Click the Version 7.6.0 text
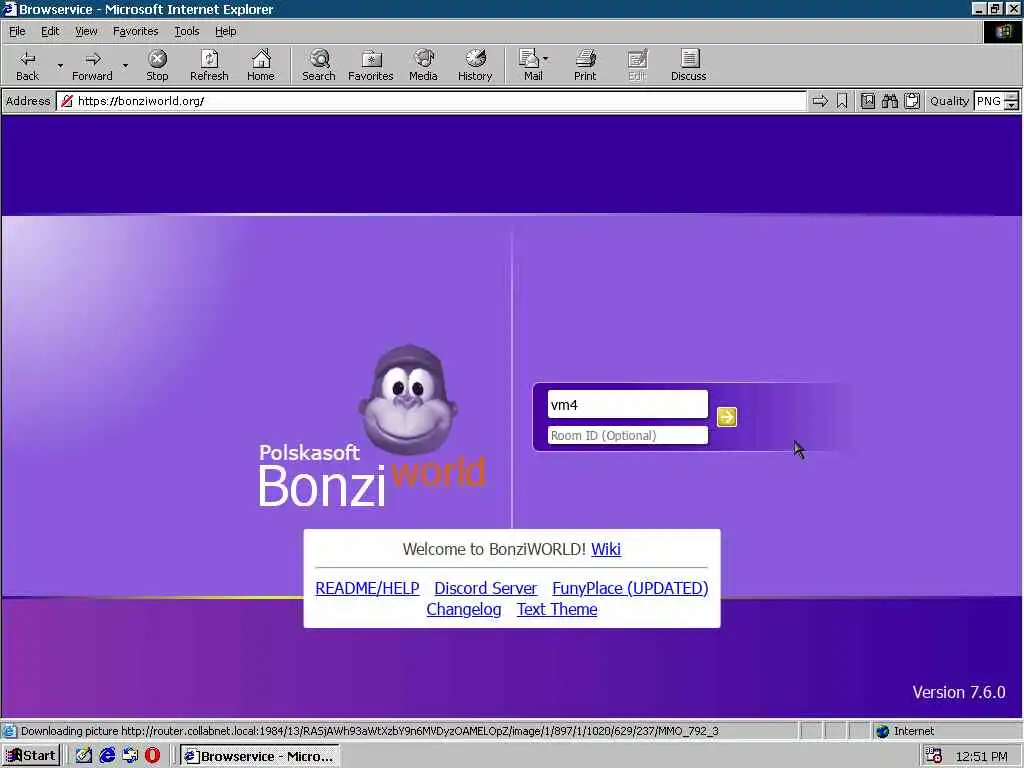 (x=959, y=692)
